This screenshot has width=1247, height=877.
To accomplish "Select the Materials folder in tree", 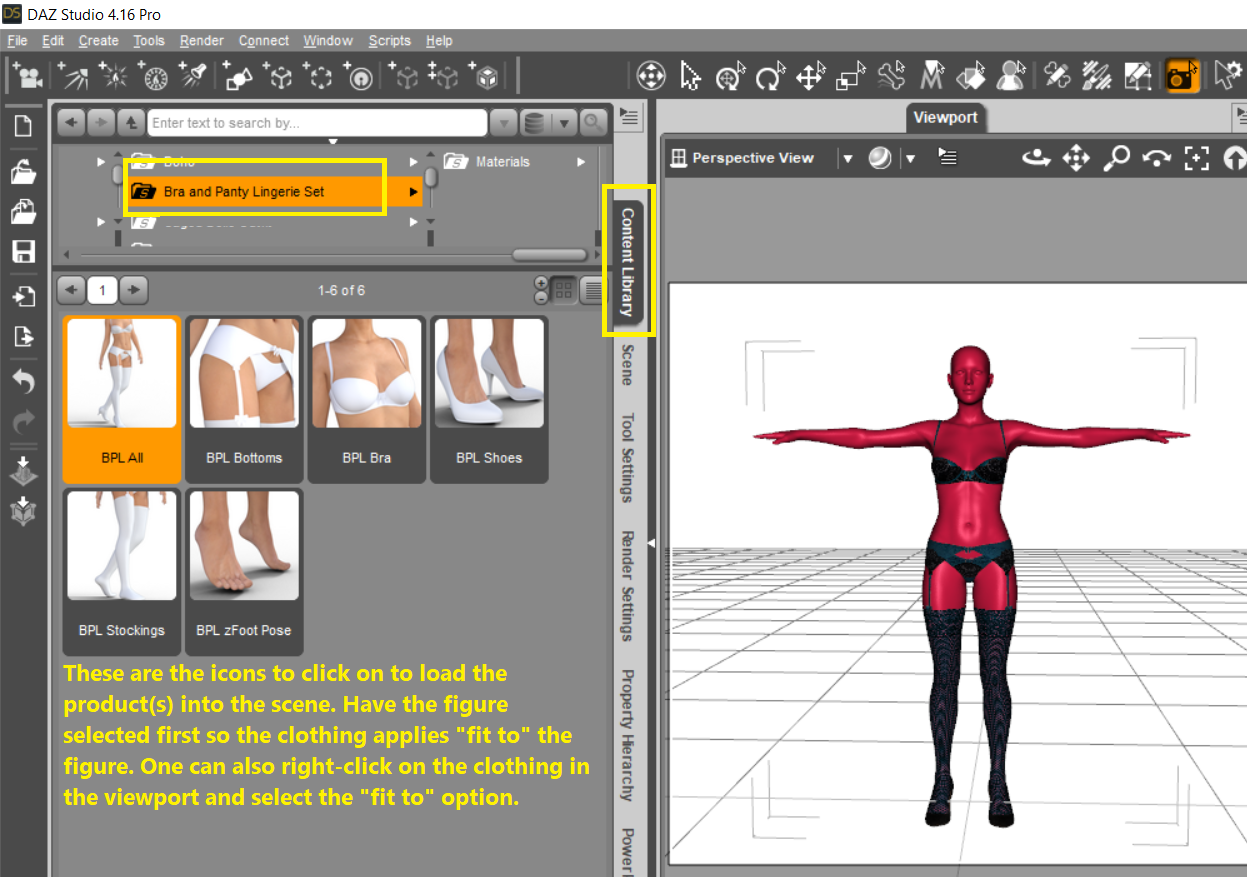I will click(502, 161).
